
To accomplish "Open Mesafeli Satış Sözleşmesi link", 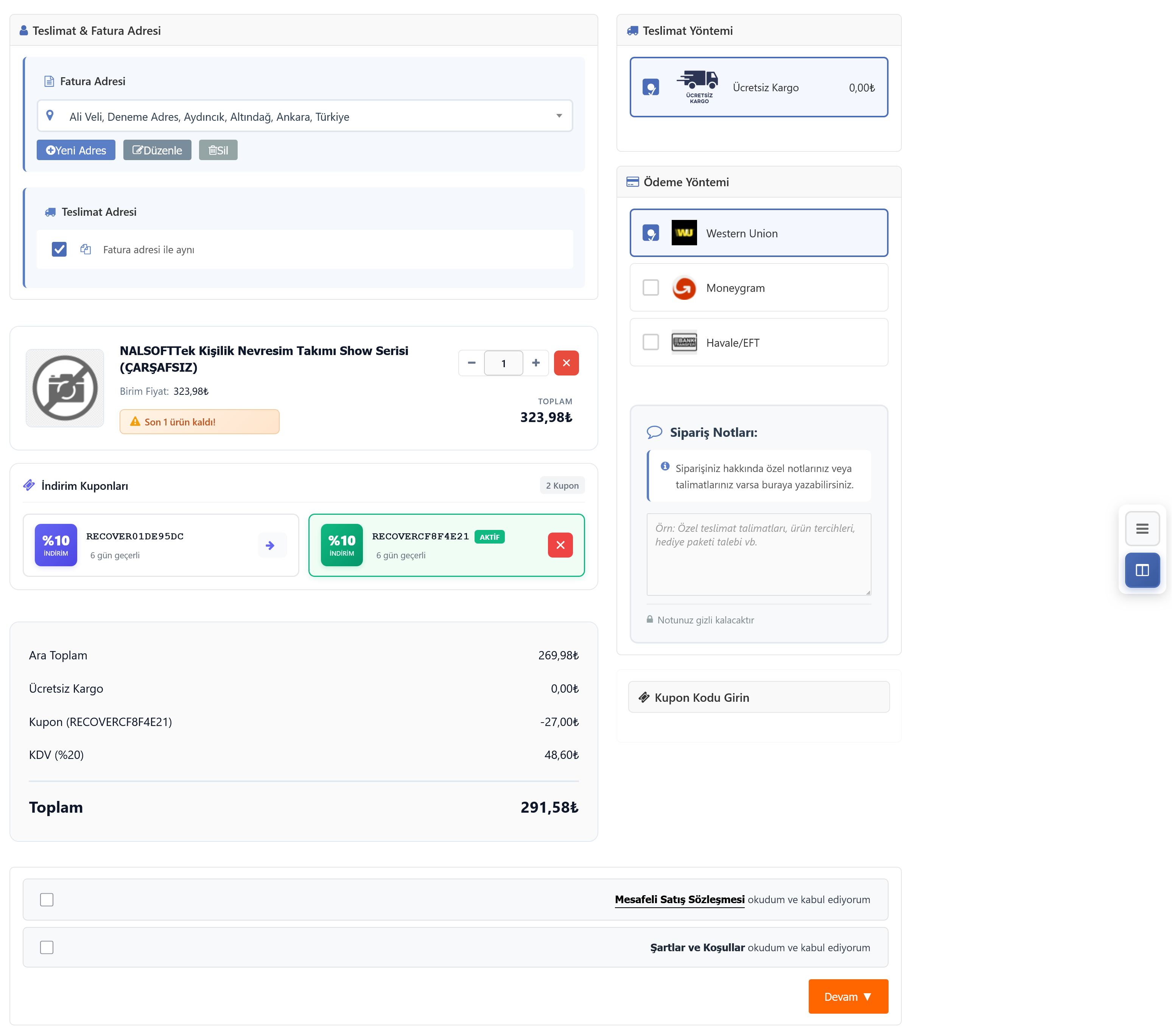I will [x=679, y=899].
